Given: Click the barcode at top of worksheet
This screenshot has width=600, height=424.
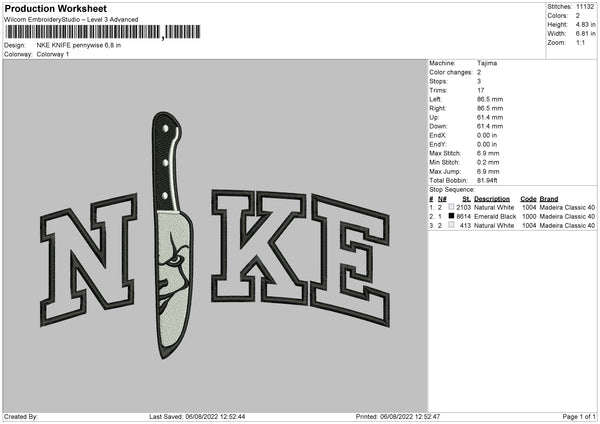Looking at the screenshot, I should 103,32.
